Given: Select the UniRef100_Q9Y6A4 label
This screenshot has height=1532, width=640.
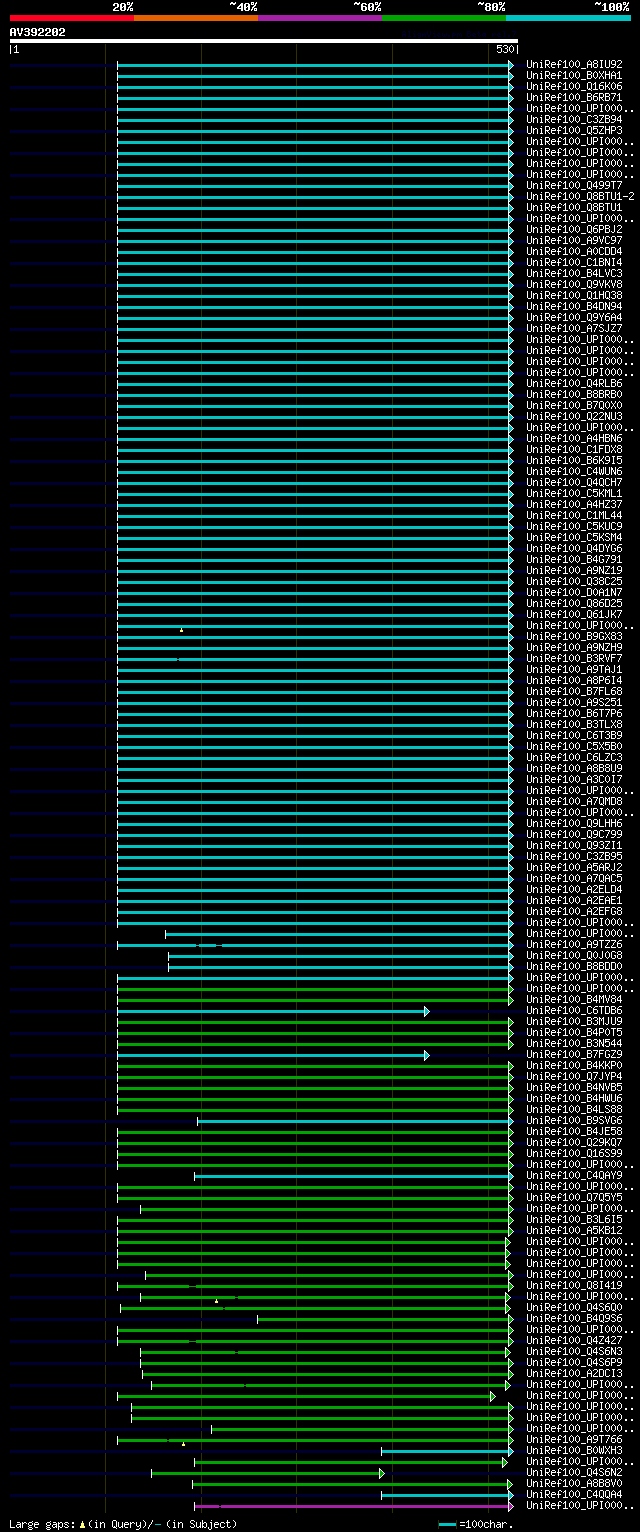Looking at the screenshot, I should (574, 317).
